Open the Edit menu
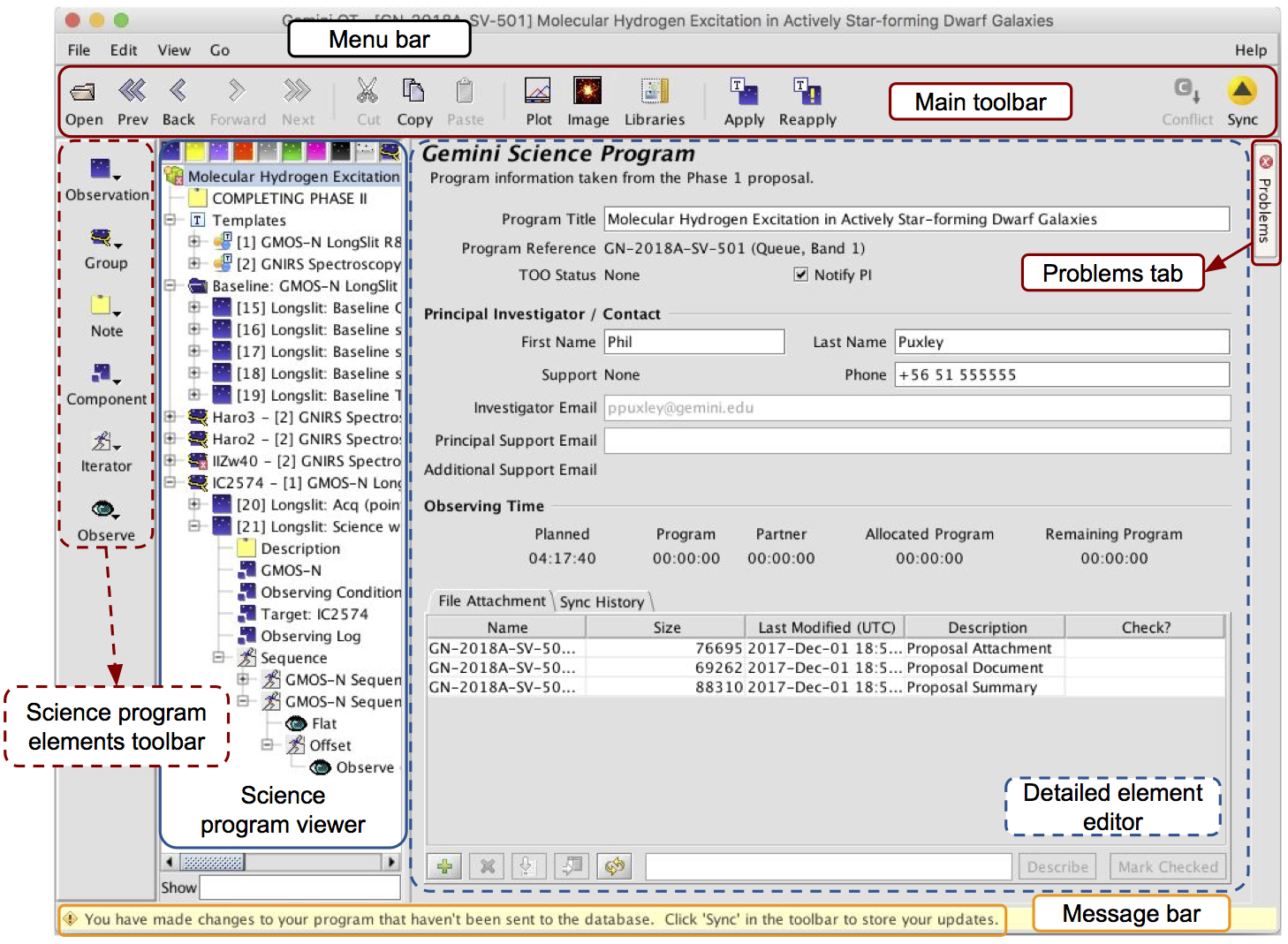The width and height of the screenshot is (1288, 944). (x=124, y=50)
